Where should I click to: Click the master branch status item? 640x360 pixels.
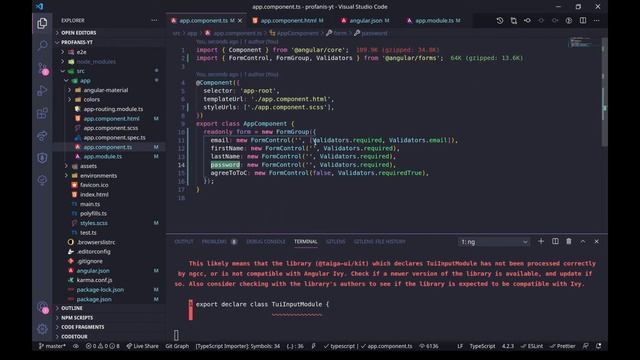coord(52,346)
